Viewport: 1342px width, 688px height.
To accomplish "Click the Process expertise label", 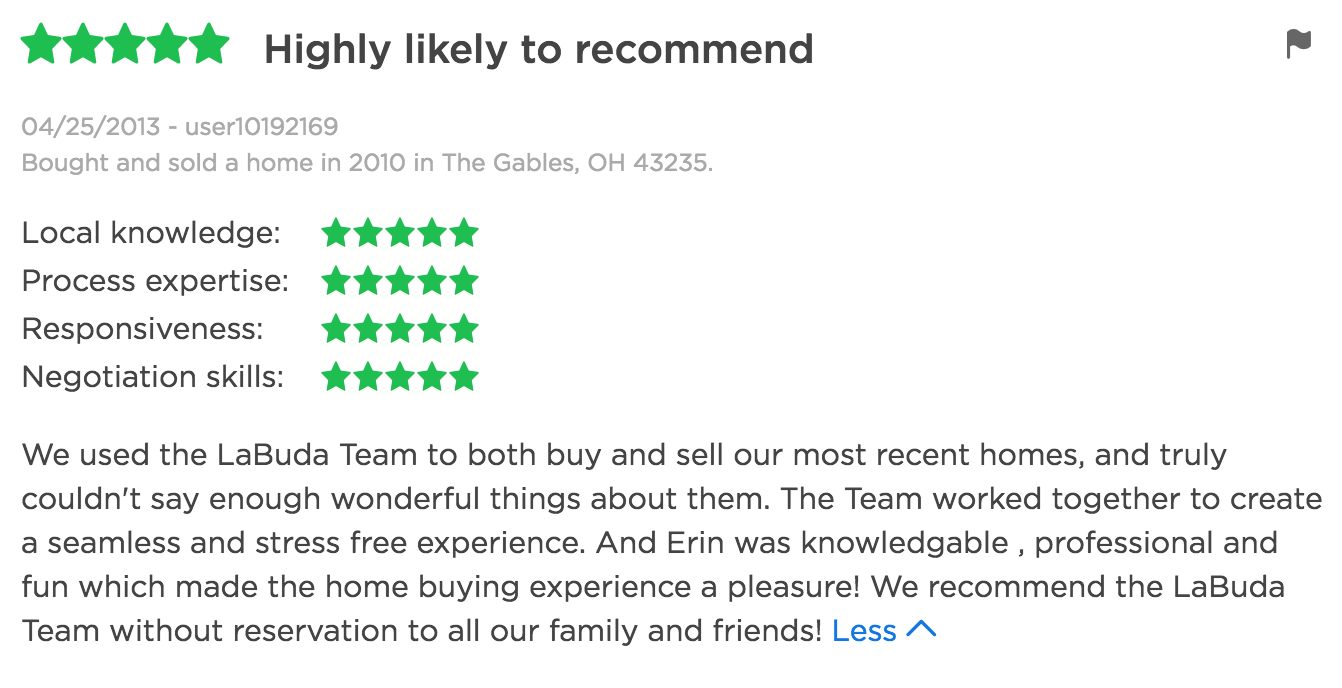I will (x=155, y=282).
